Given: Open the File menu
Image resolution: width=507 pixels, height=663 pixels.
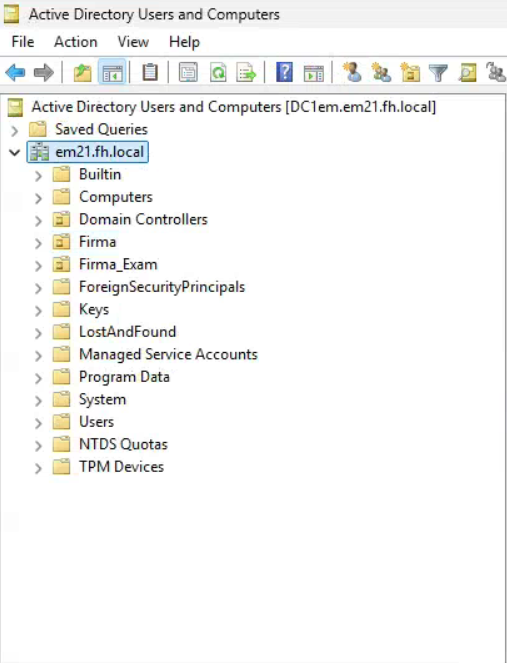Looking at the screenshot, I should 23,42.
